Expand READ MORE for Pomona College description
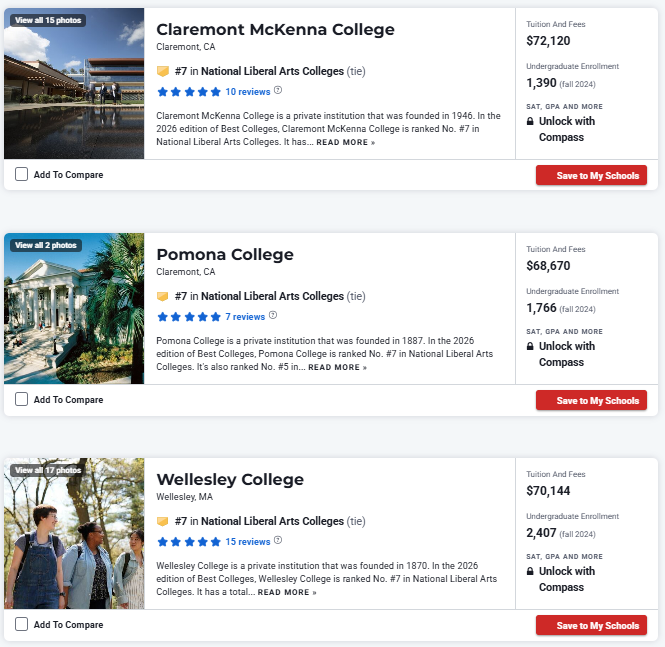665x647 pixels. click(337, 368)
